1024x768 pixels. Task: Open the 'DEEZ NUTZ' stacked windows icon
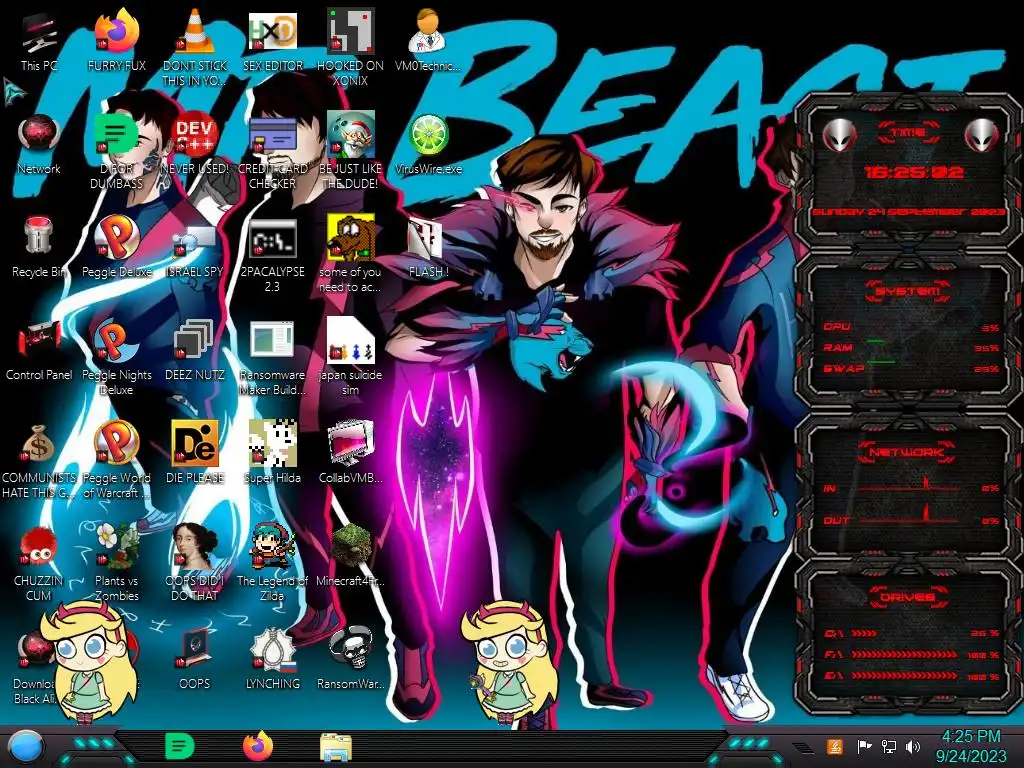(x=195, y=351)
